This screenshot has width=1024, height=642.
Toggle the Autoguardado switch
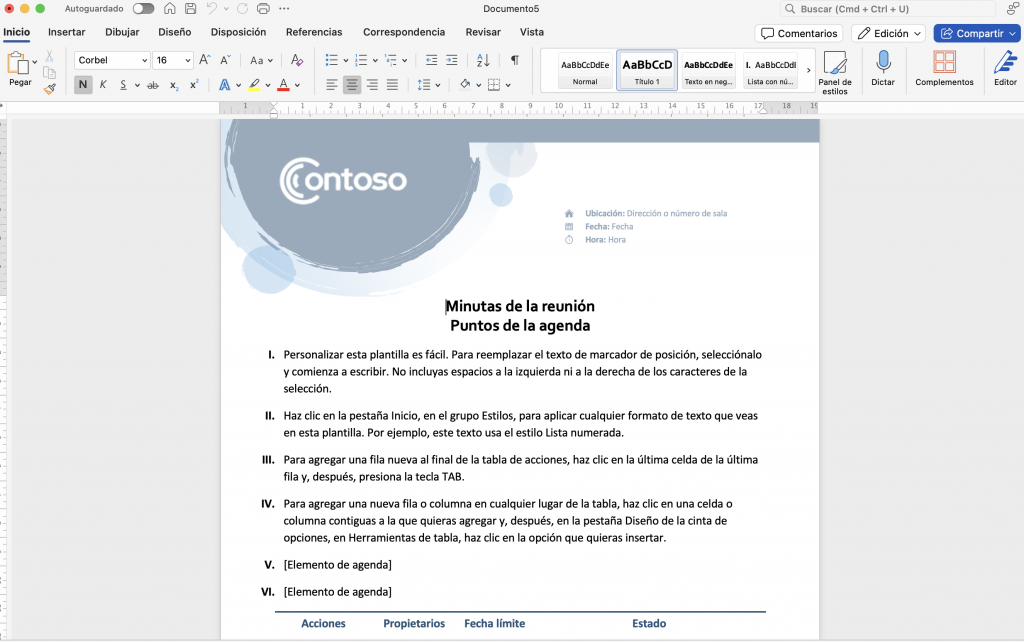pyautogui.click(x=143, y=9)
